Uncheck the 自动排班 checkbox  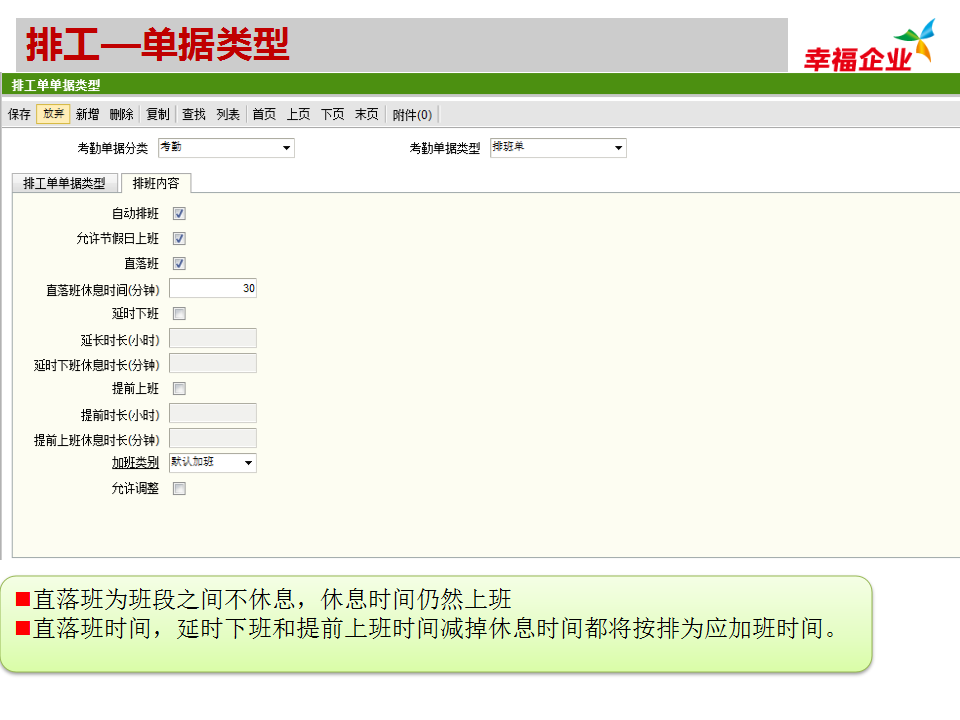(179, 214)
